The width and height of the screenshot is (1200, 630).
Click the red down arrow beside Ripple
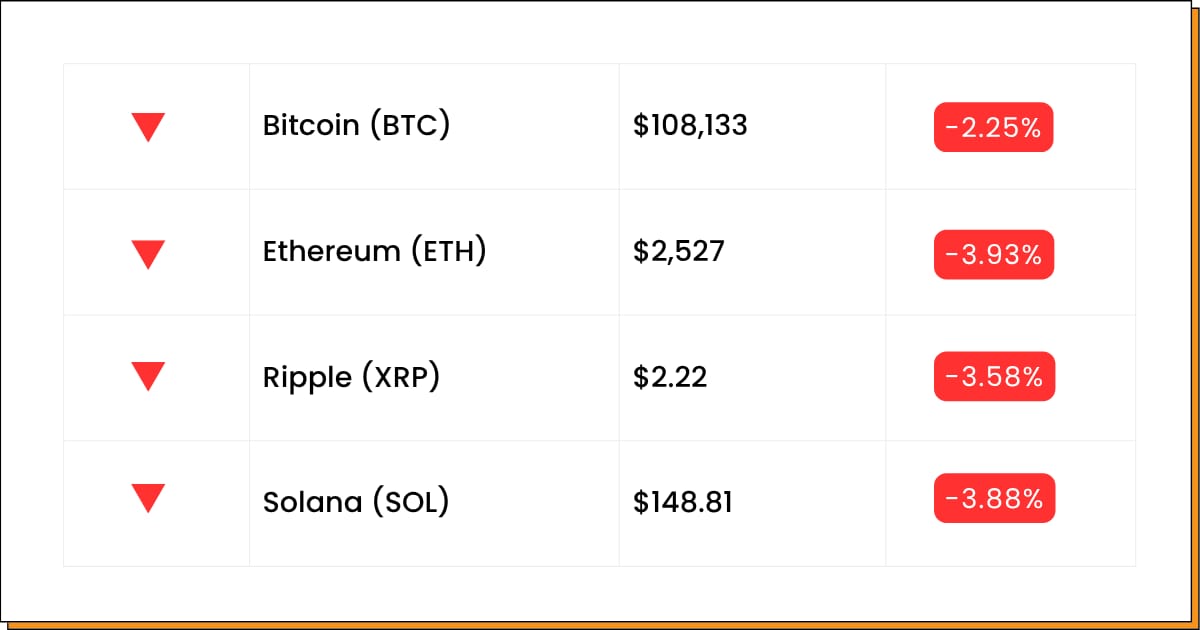point(148,377)
